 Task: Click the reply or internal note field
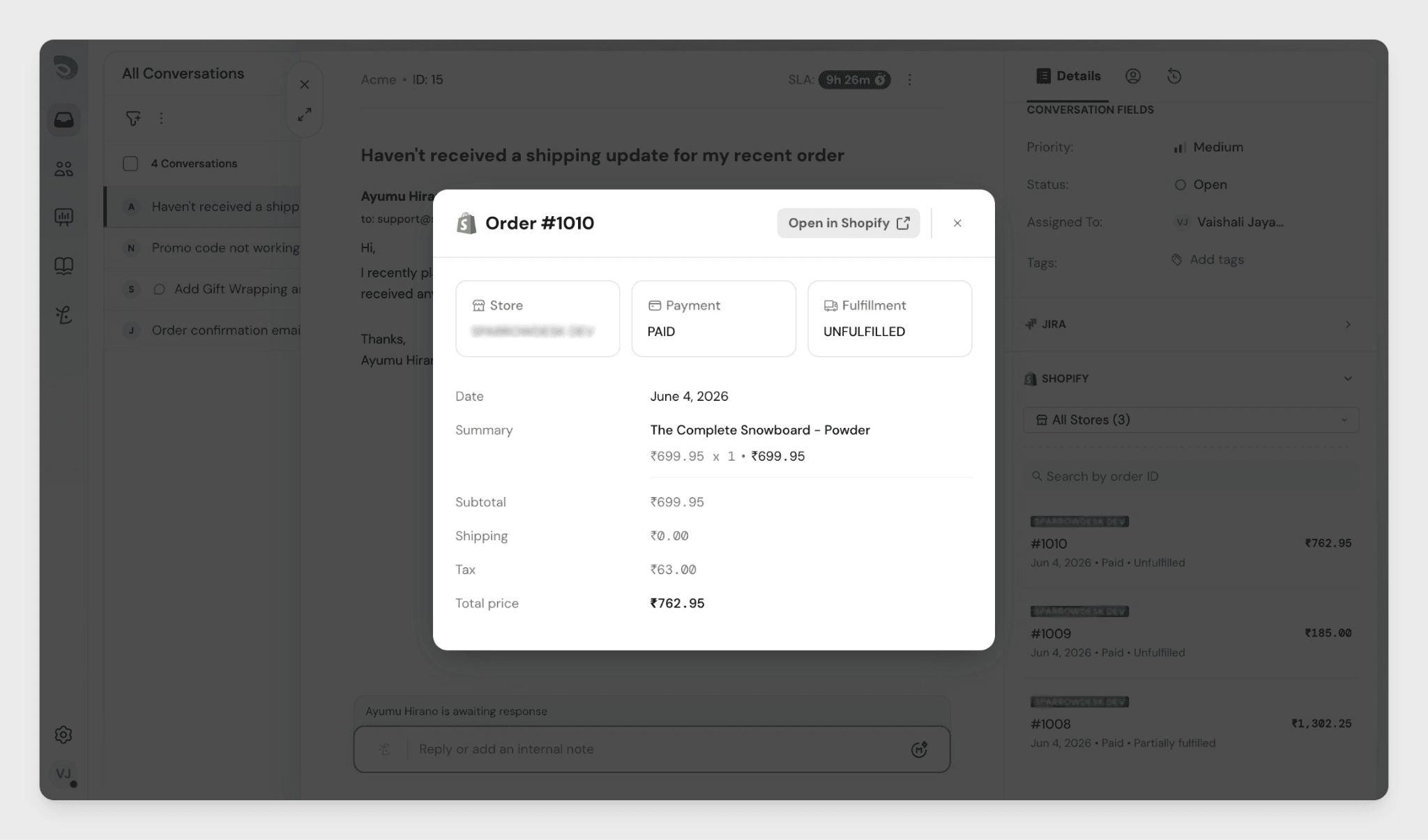click(x=652, y=749)
